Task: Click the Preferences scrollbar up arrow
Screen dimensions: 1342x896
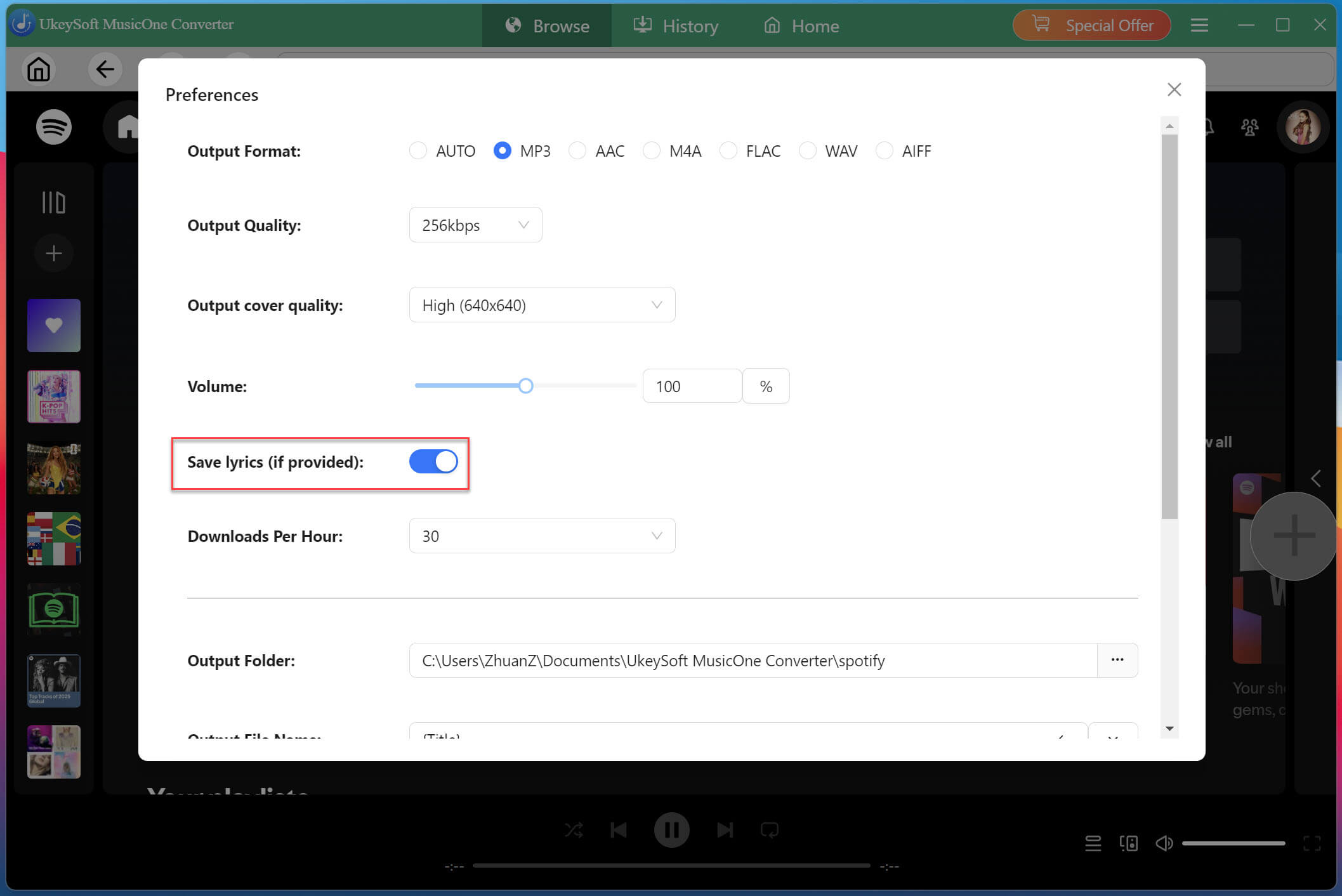Action: click(x=1169, y=126)
